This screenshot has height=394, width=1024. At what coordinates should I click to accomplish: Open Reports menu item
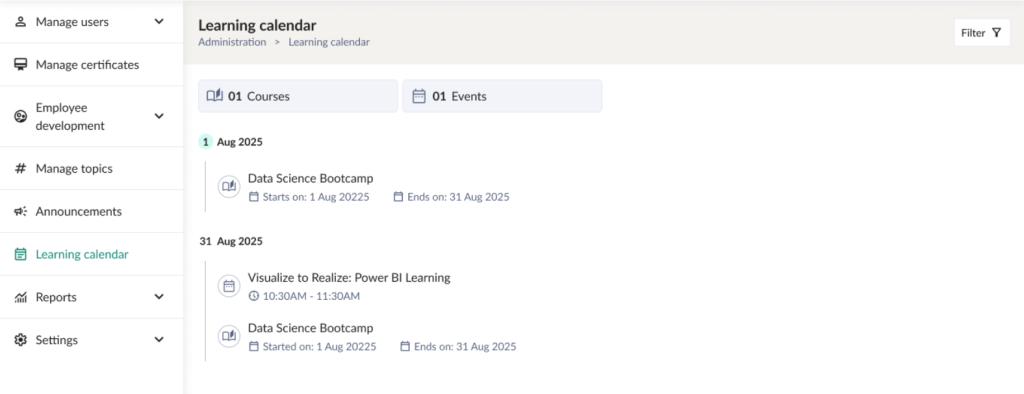[x=91, y=297]
